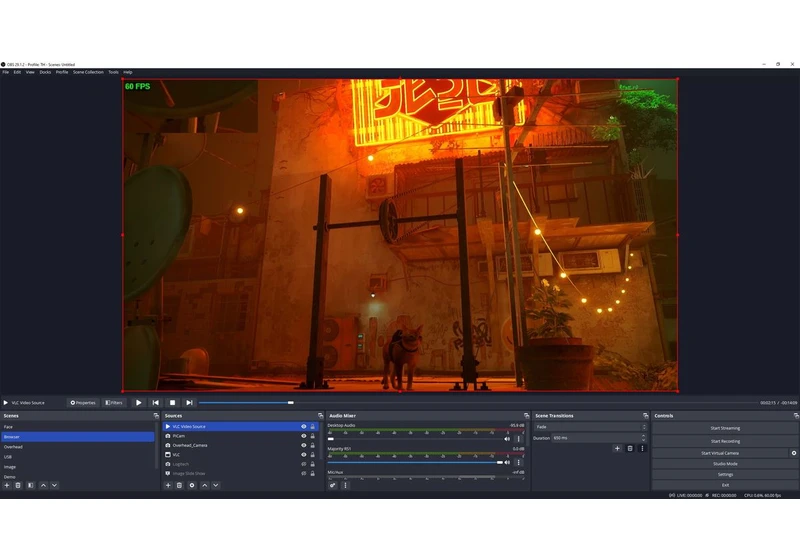Select the Face scene
The image size is (800, 560).
tap(78, 427)
